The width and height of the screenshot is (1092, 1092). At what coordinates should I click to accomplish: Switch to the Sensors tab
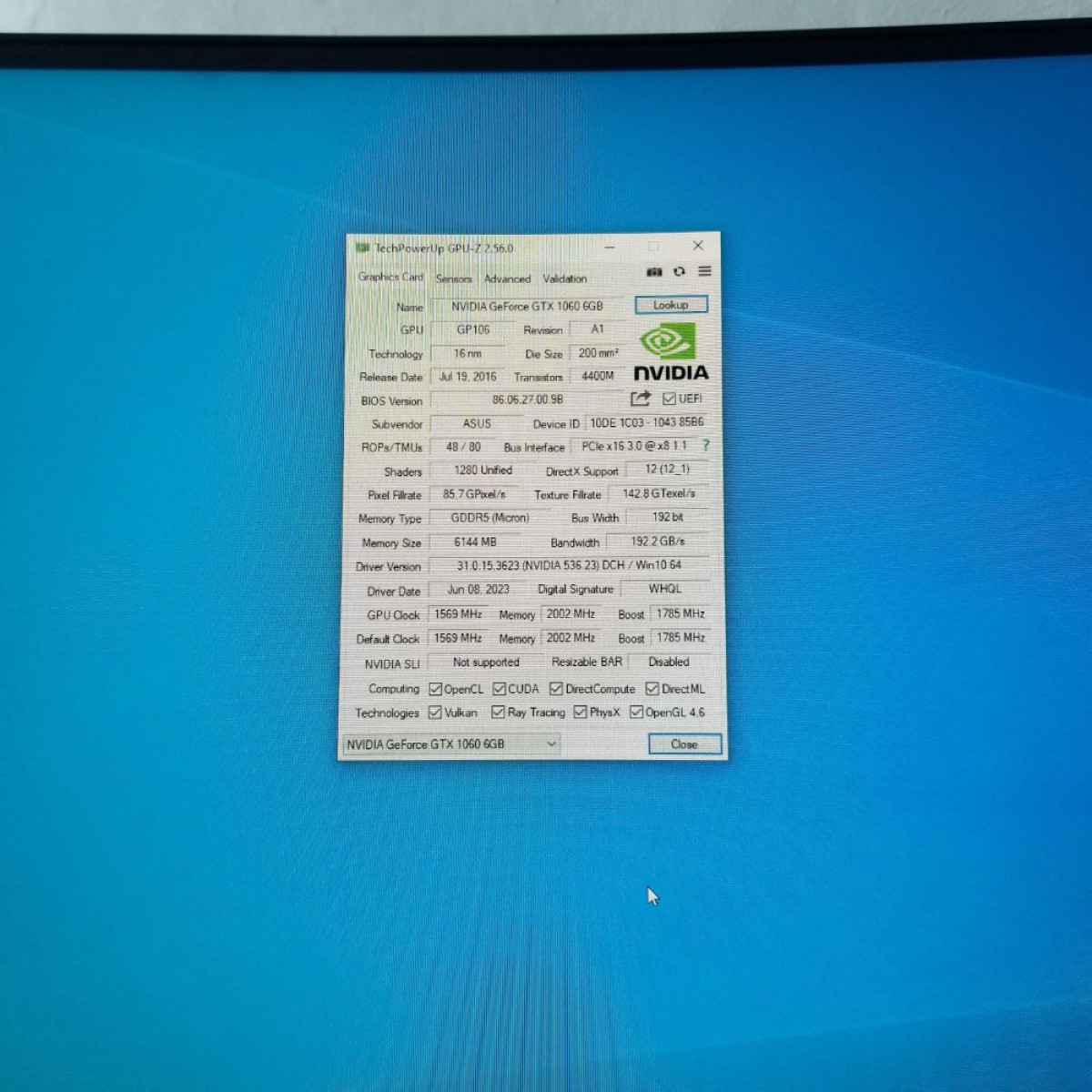(x=453, y=278)
